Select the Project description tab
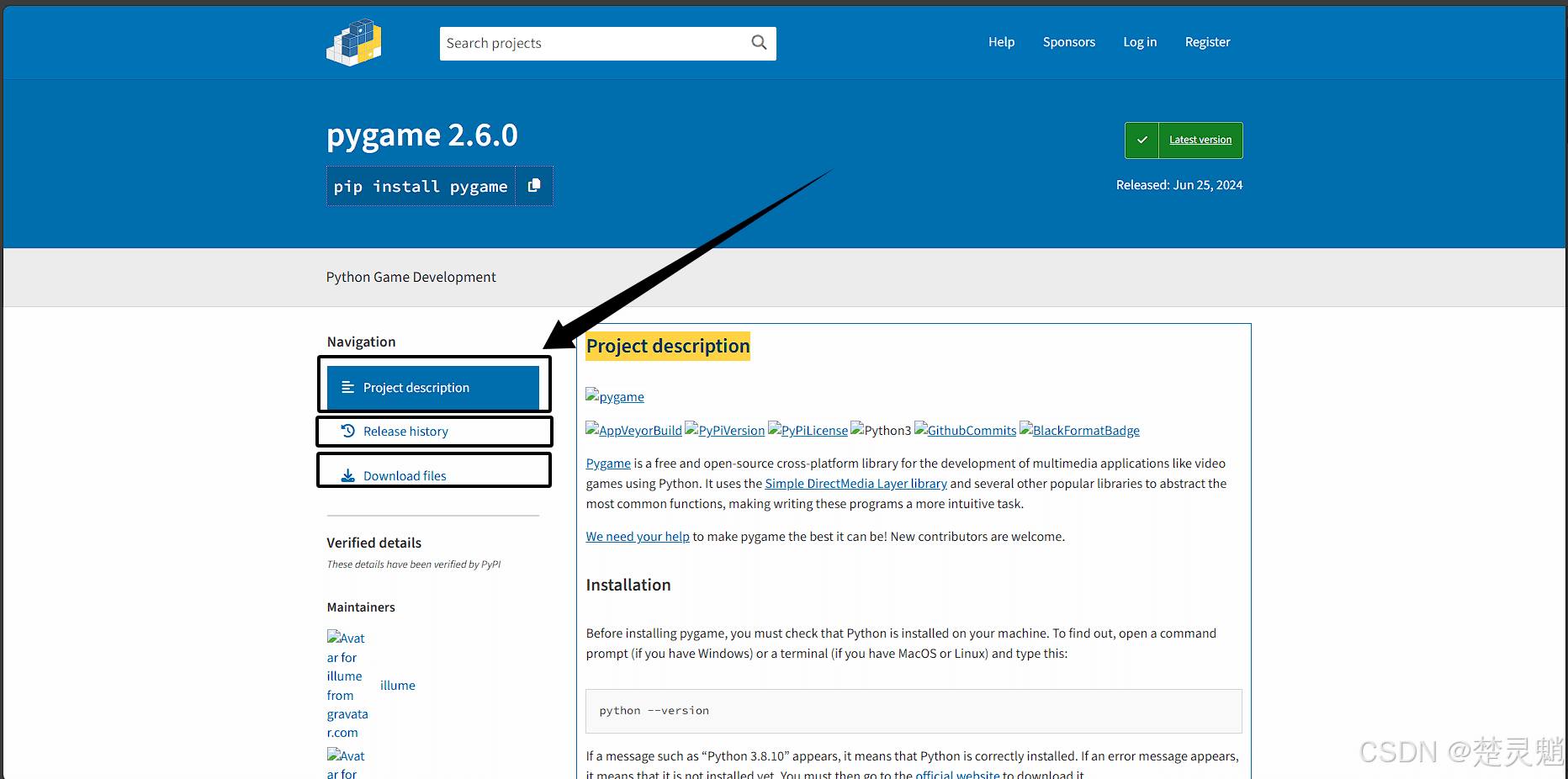 coord(433,388)
